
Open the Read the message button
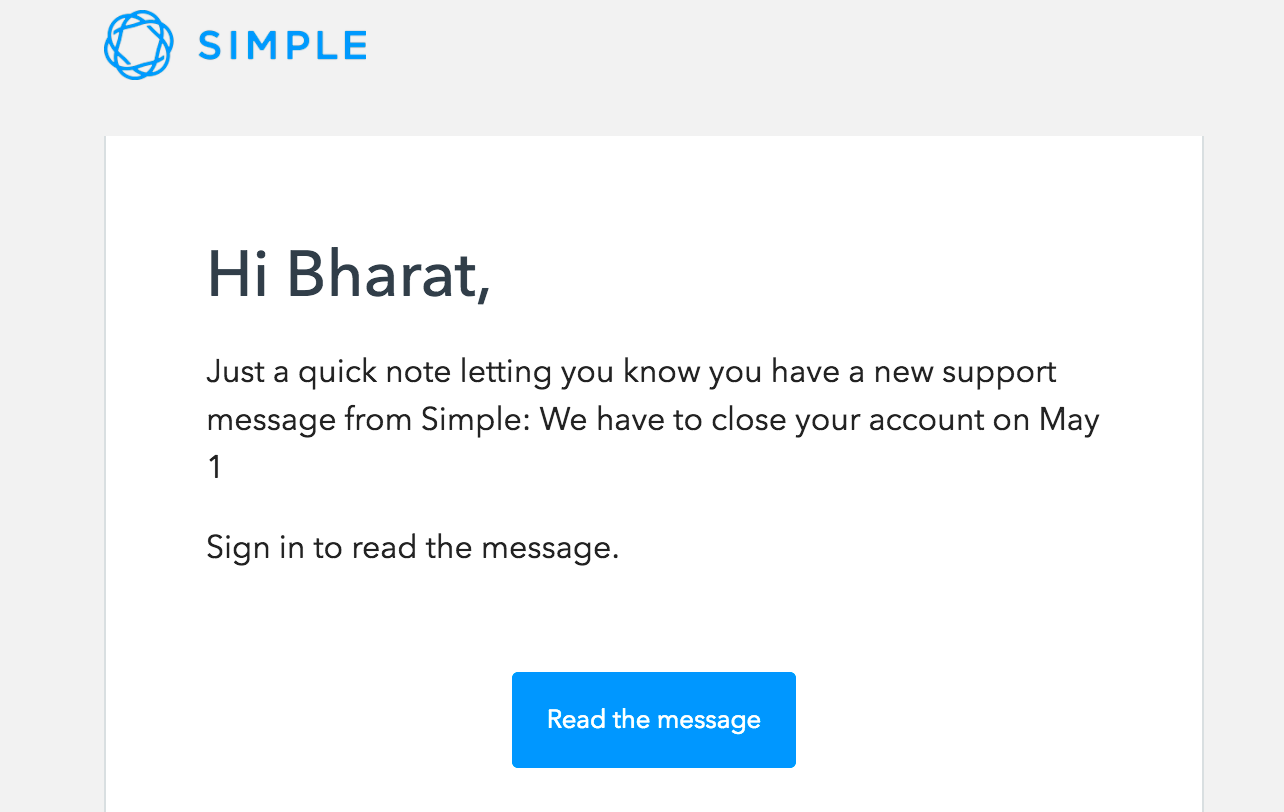[x=654, y=720]
